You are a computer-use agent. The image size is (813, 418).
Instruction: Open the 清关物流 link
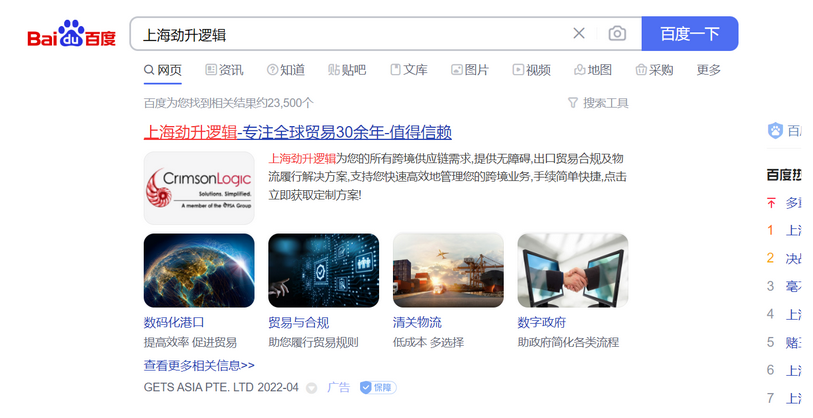(417, 323)
